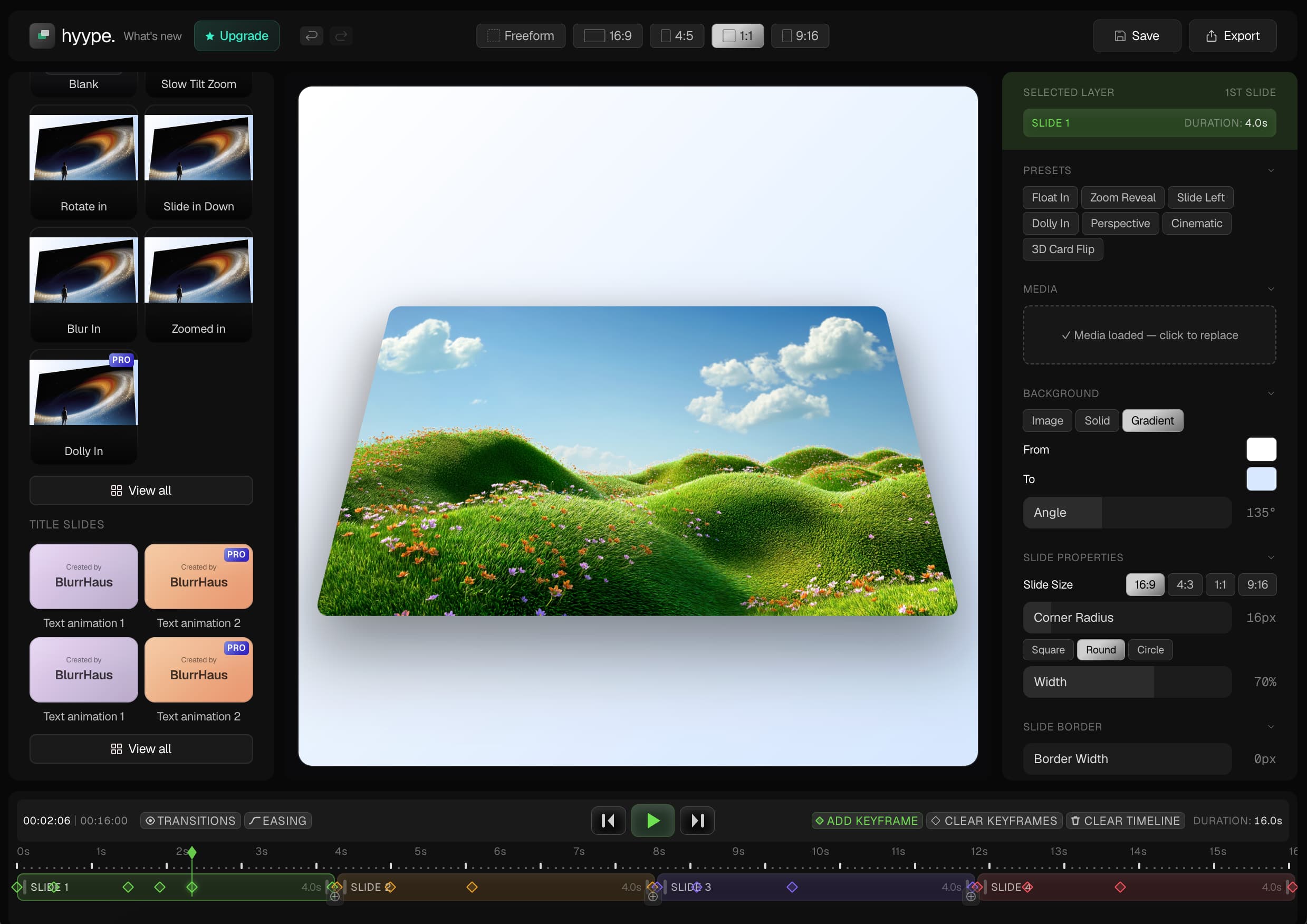Switch canvas to 4:5 aspect ratio
The width and height of the screenshot is (1307, 924).
pos(677,36)
